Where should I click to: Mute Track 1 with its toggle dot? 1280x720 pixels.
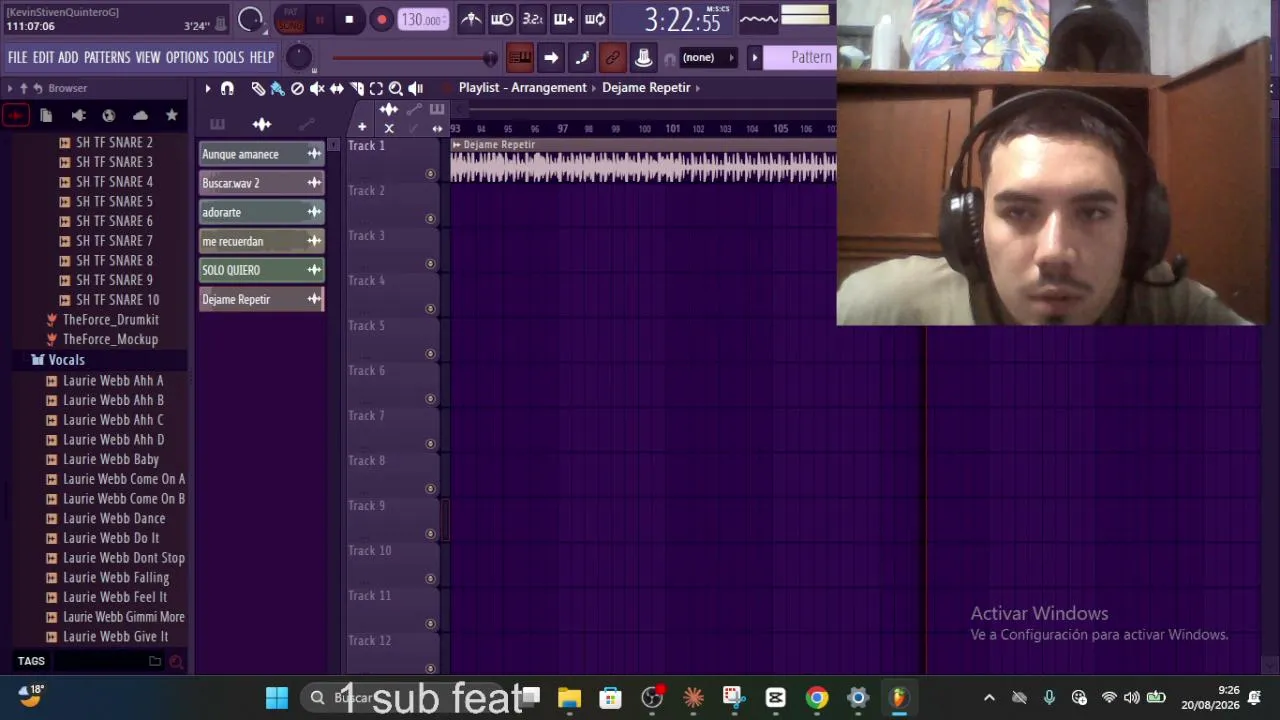point(431,174)
